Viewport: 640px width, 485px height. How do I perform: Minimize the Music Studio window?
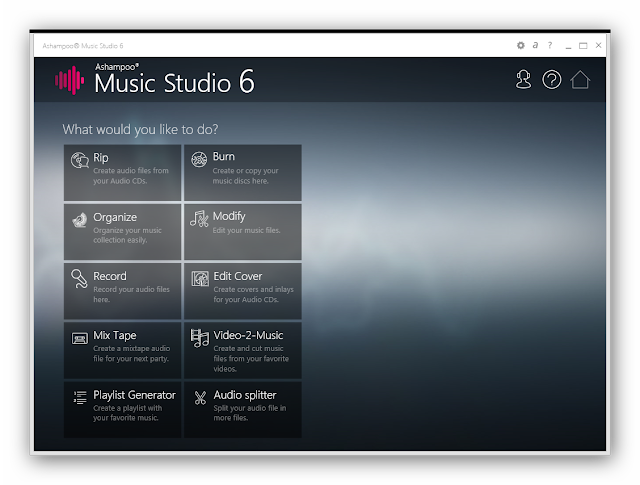pyautogui.click(x=569, y=46)
